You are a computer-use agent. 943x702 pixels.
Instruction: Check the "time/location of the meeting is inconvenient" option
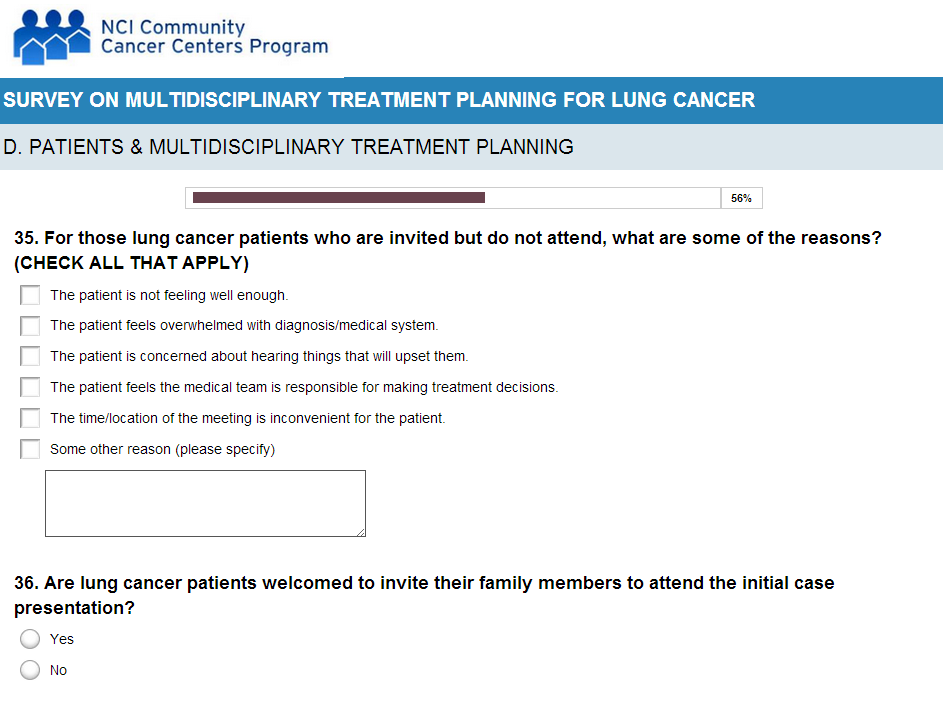[x=30, y=418]
